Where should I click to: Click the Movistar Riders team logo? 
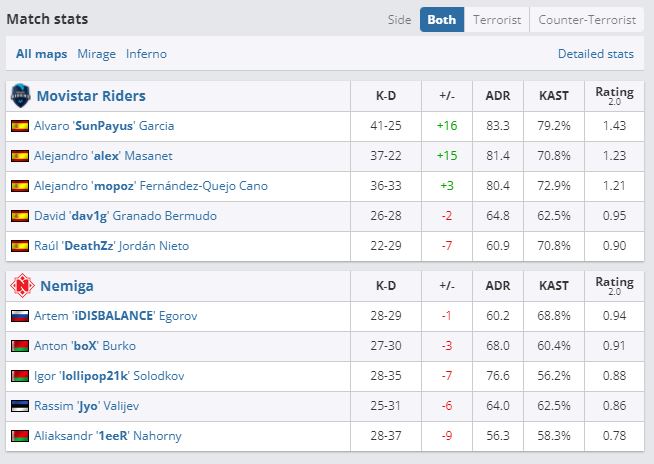[x=20, y=96]
